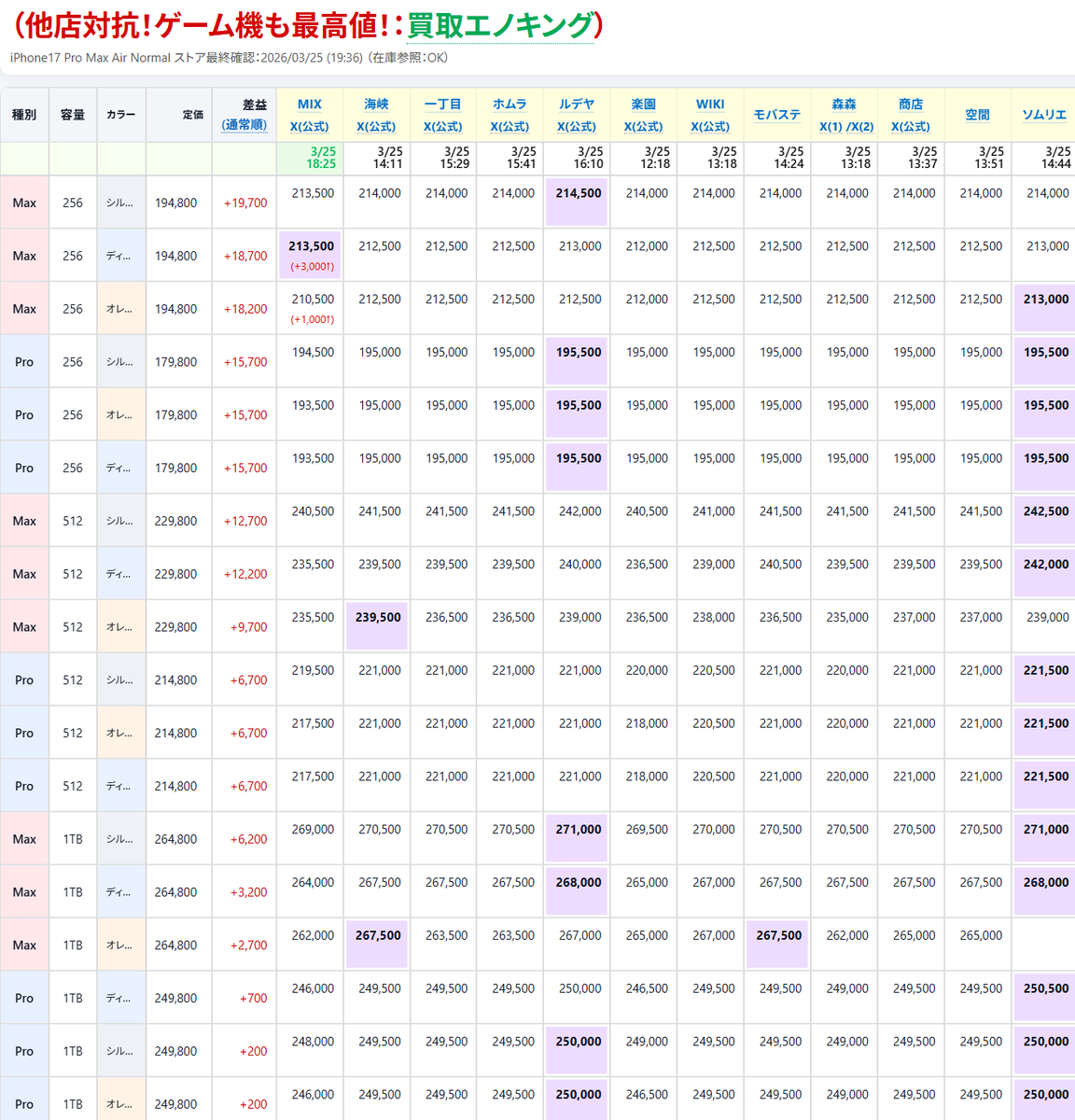
Task: Click the 定価 column header
Action: click(179, 115)
